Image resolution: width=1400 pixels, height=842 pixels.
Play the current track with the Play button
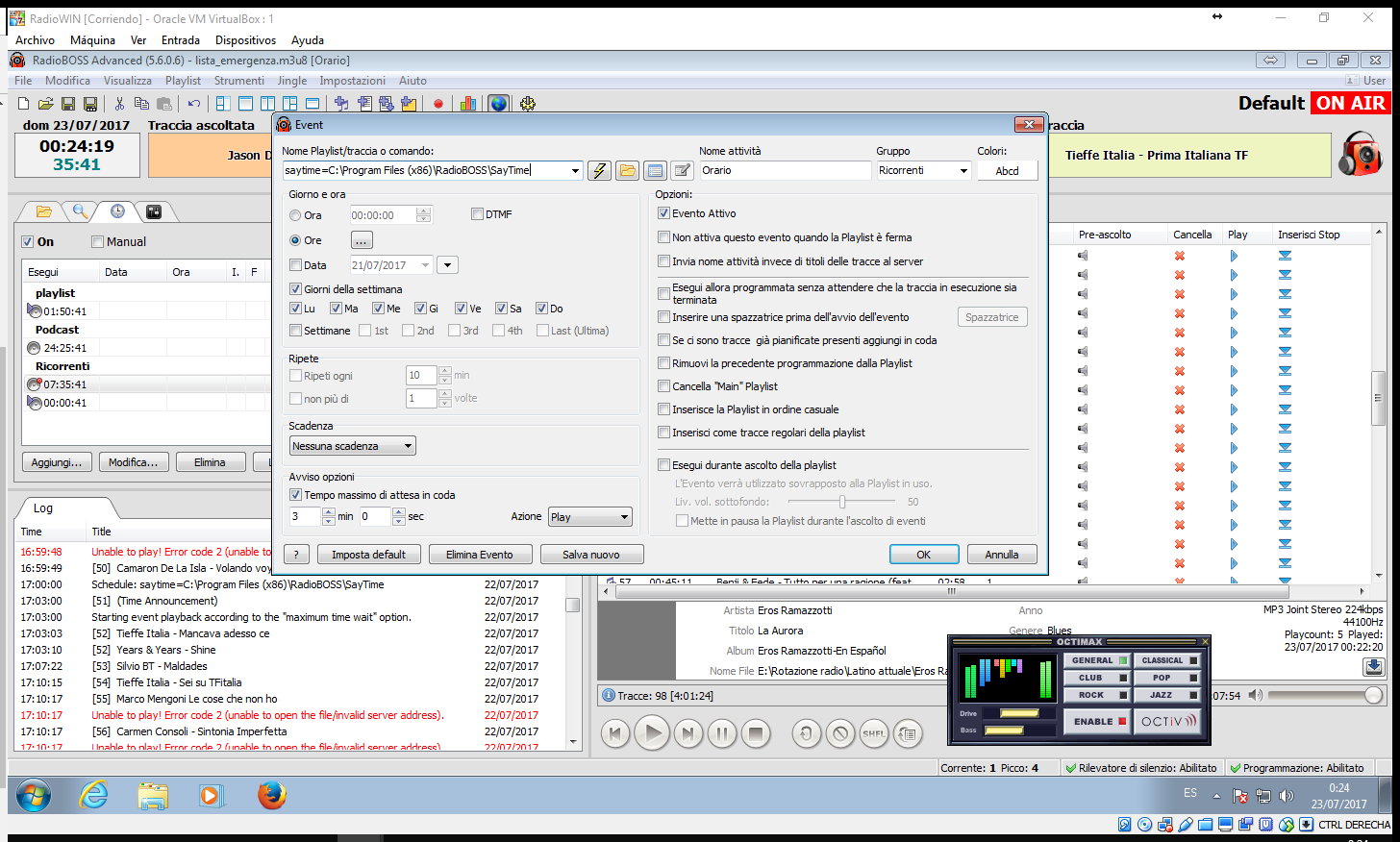pos(652,733)
